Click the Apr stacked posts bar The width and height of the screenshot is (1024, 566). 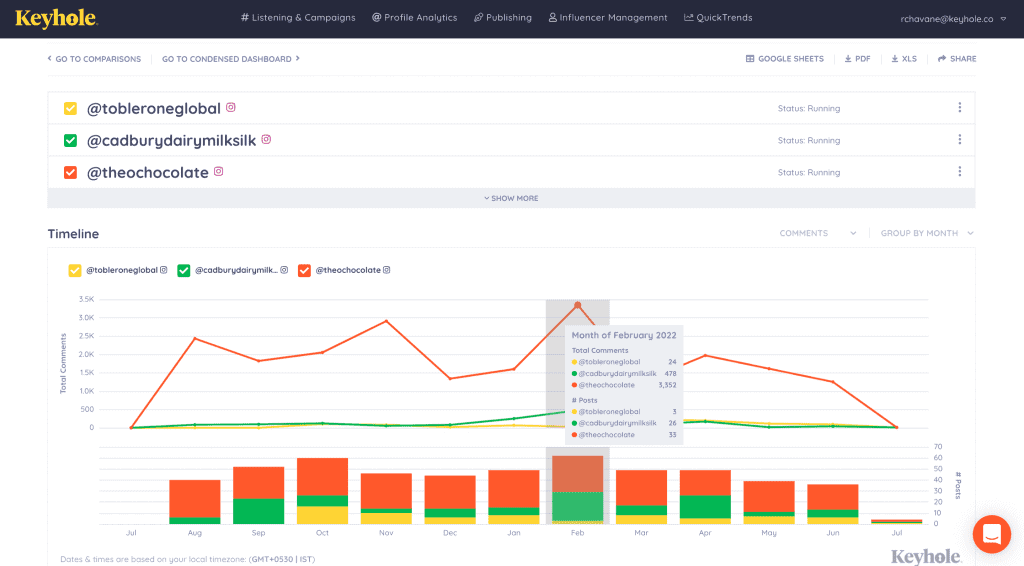705,497
